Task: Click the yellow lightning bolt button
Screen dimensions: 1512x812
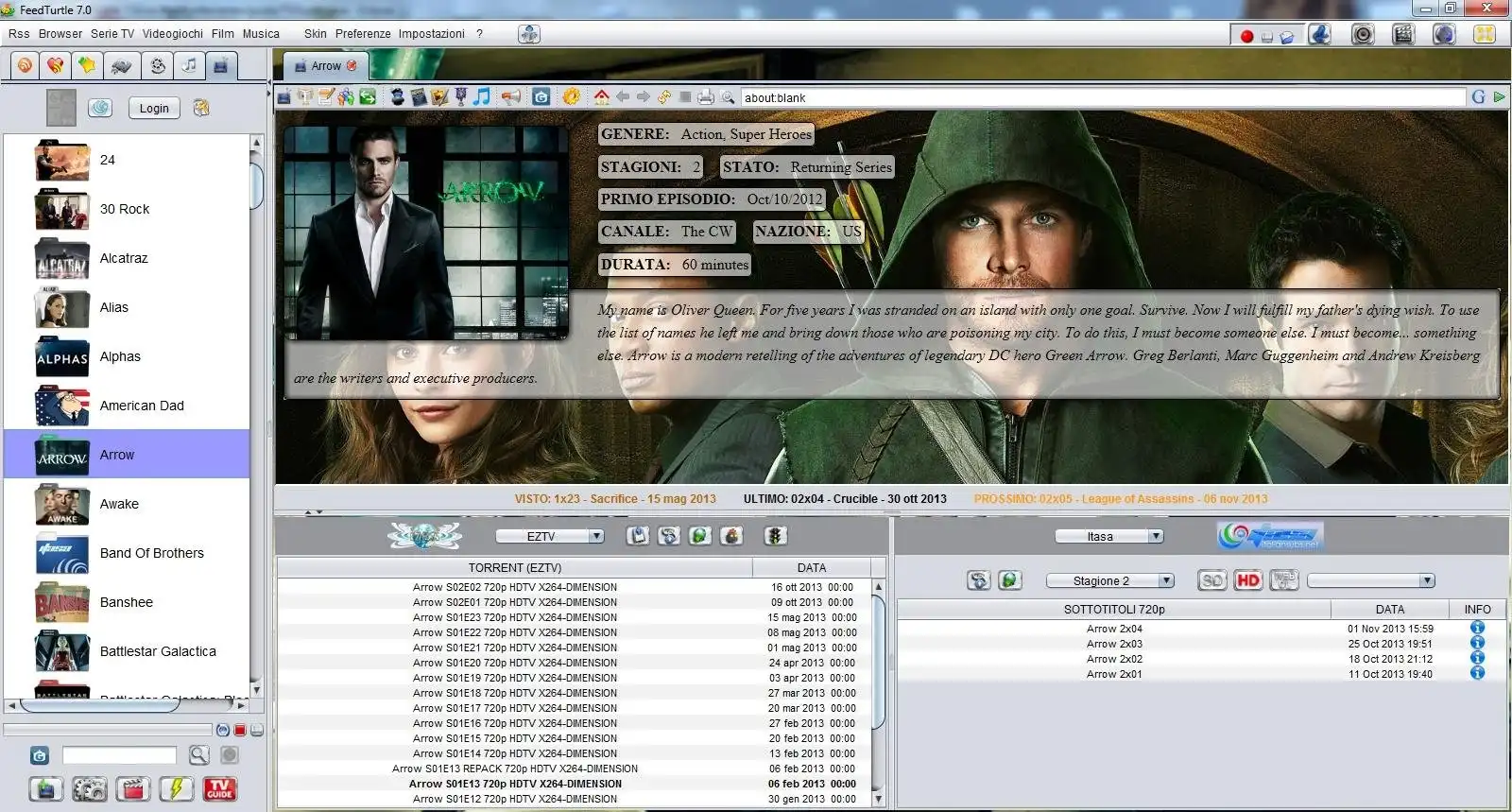Action: click(177, 788)
